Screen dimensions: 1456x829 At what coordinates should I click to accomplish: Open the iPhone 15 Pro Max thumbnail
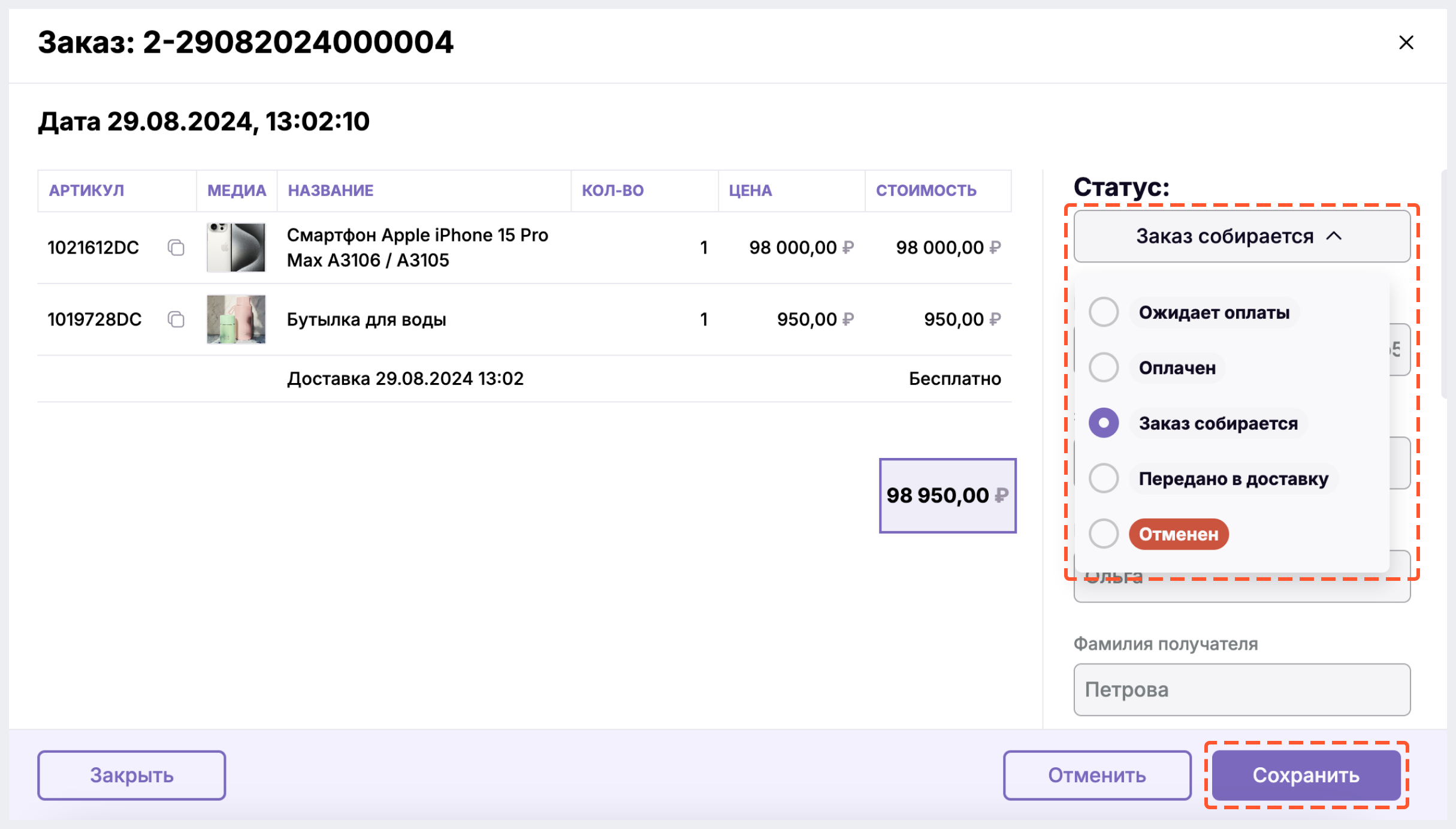tap(236, 248)
